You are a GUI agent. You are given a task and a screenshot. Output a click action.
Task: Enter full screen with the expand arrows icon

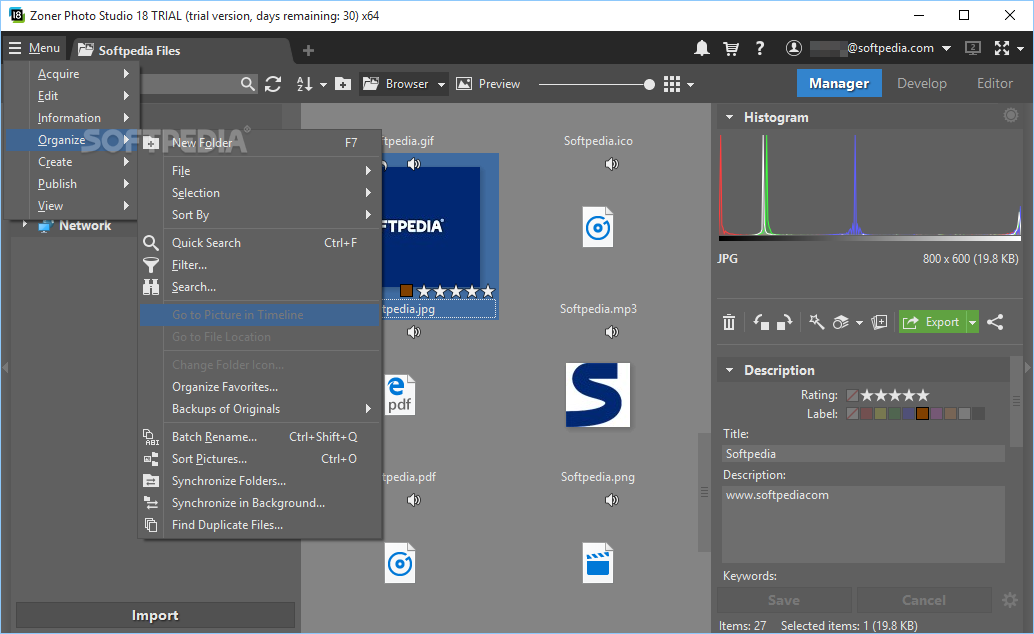[1002, 48]
